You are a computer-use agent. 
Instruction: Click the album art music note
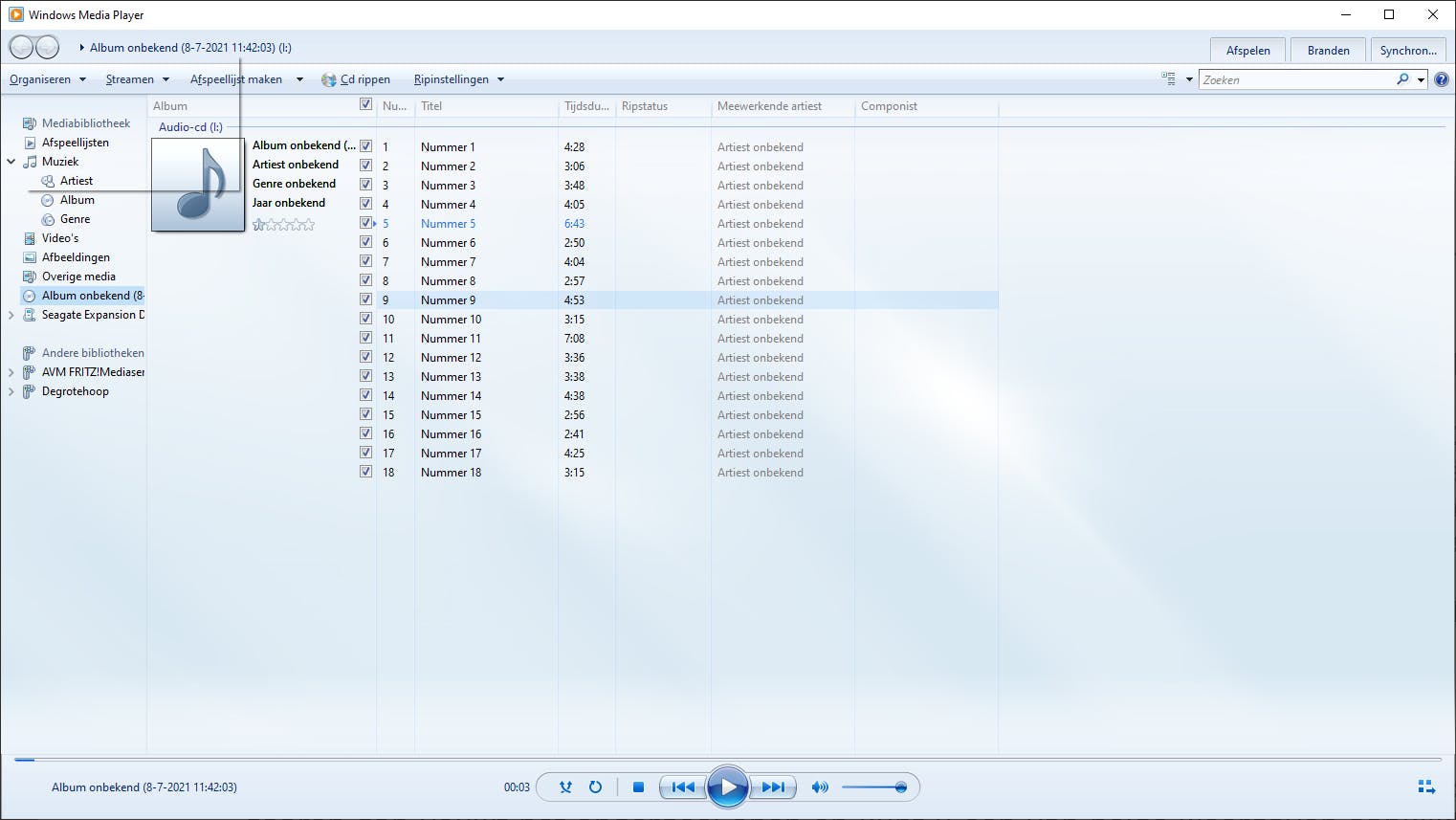pos(198,185)
